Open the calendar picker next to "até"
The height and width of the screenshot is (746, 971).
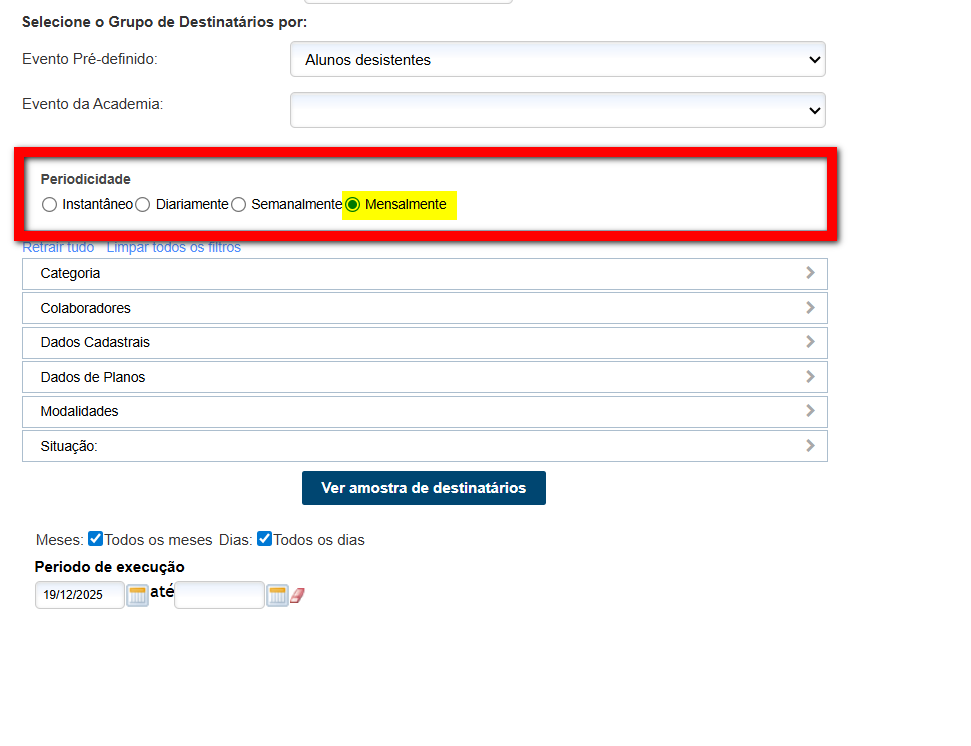(x=277, y=594)
